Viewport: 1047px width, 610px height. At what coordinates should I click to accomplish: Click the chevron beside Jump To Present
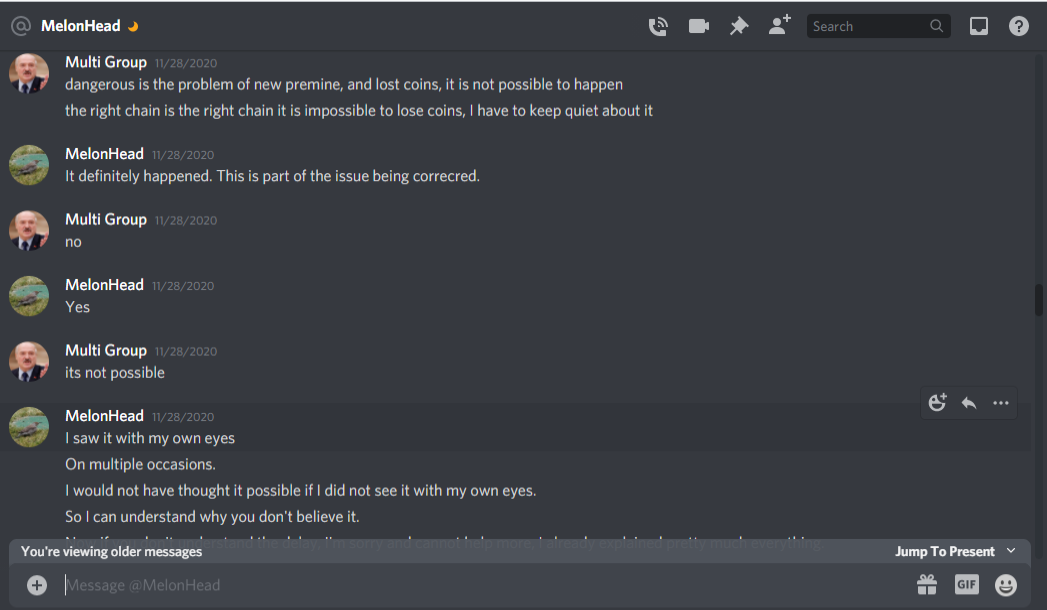[1011, 551]
